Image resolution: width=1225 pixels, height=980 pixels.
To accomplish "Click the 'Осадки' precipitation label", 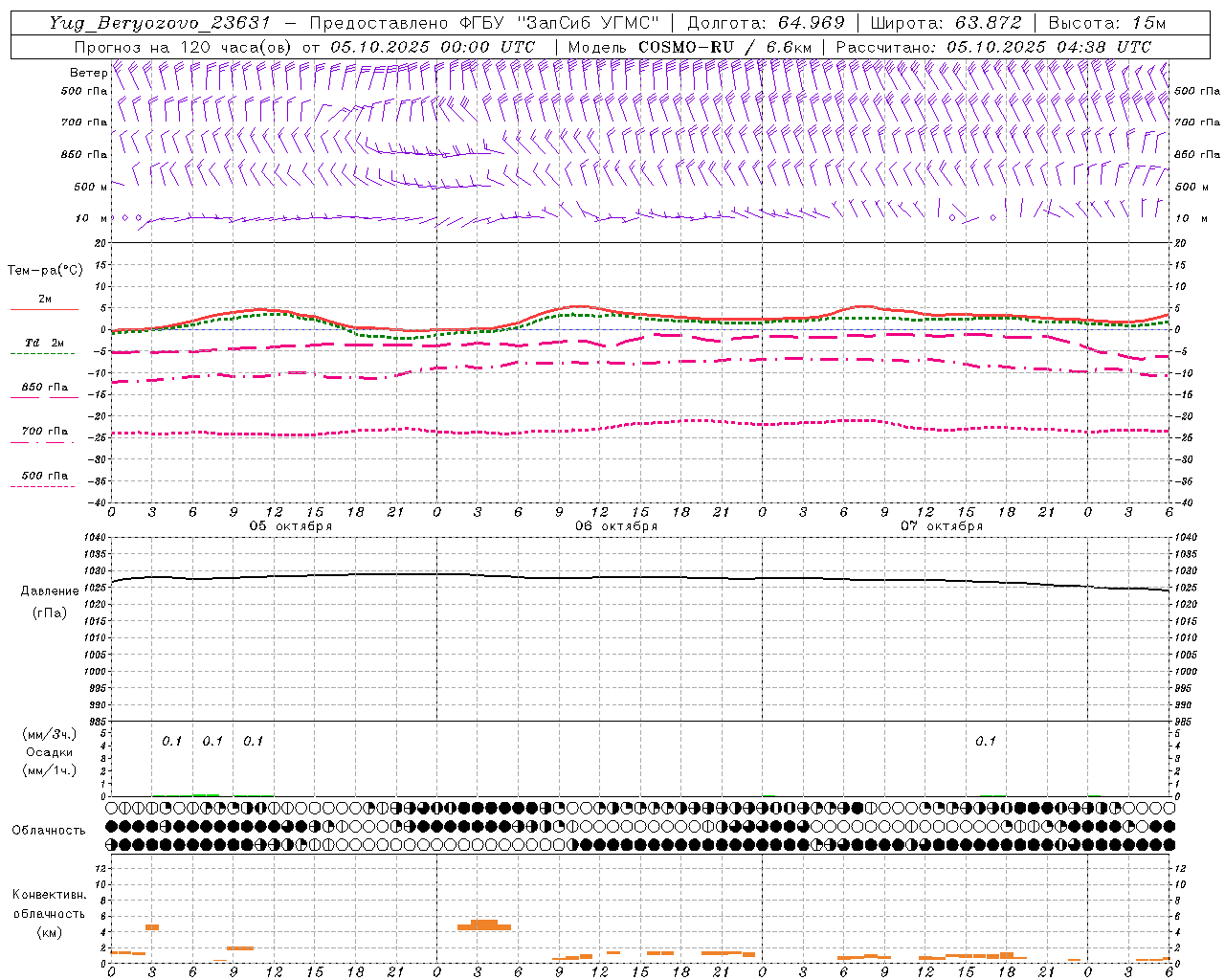I will coord(49,752).
